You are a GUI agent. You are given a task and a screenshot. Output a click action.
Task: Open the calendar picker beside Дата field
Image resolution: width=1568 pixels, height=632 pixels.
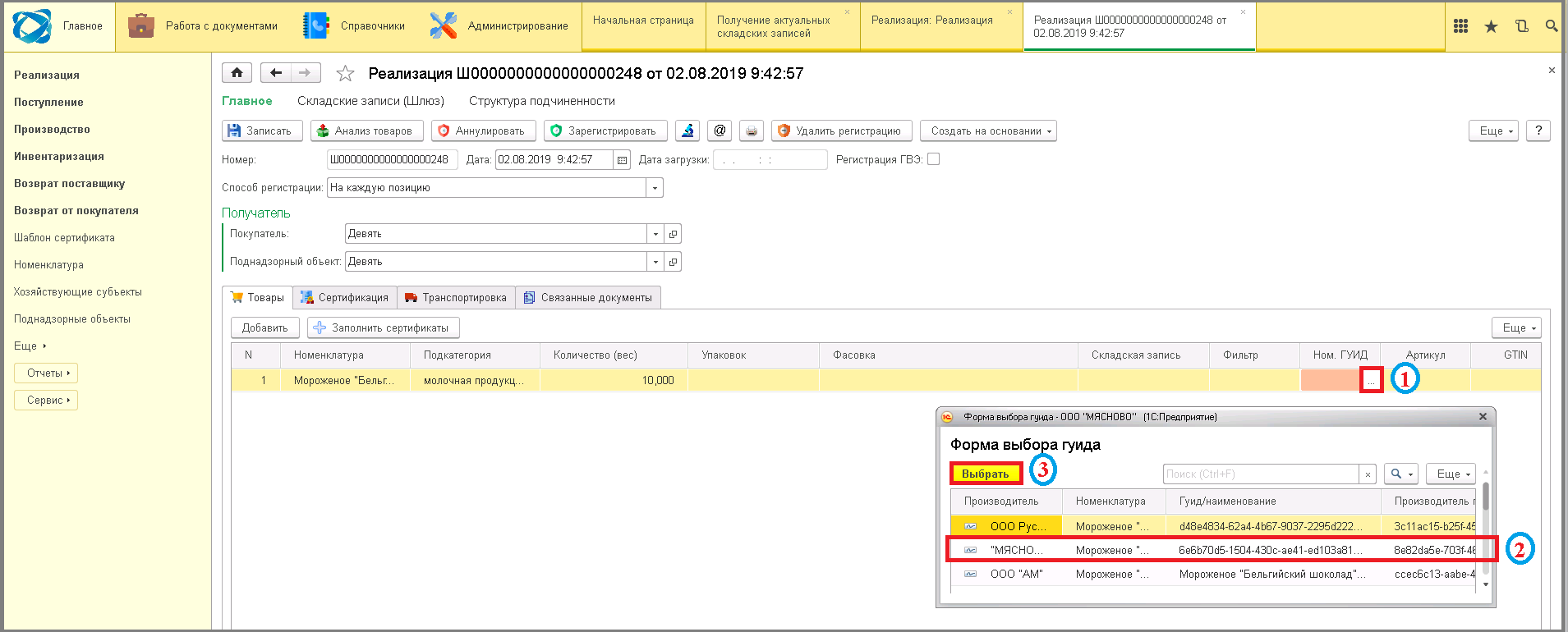pos(623,160)
